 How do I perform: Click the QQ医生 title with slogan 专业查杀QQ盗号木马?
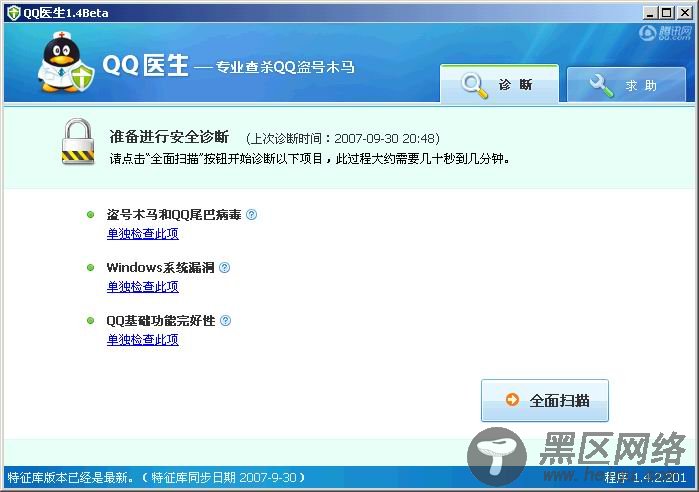(x=229, y=66)
